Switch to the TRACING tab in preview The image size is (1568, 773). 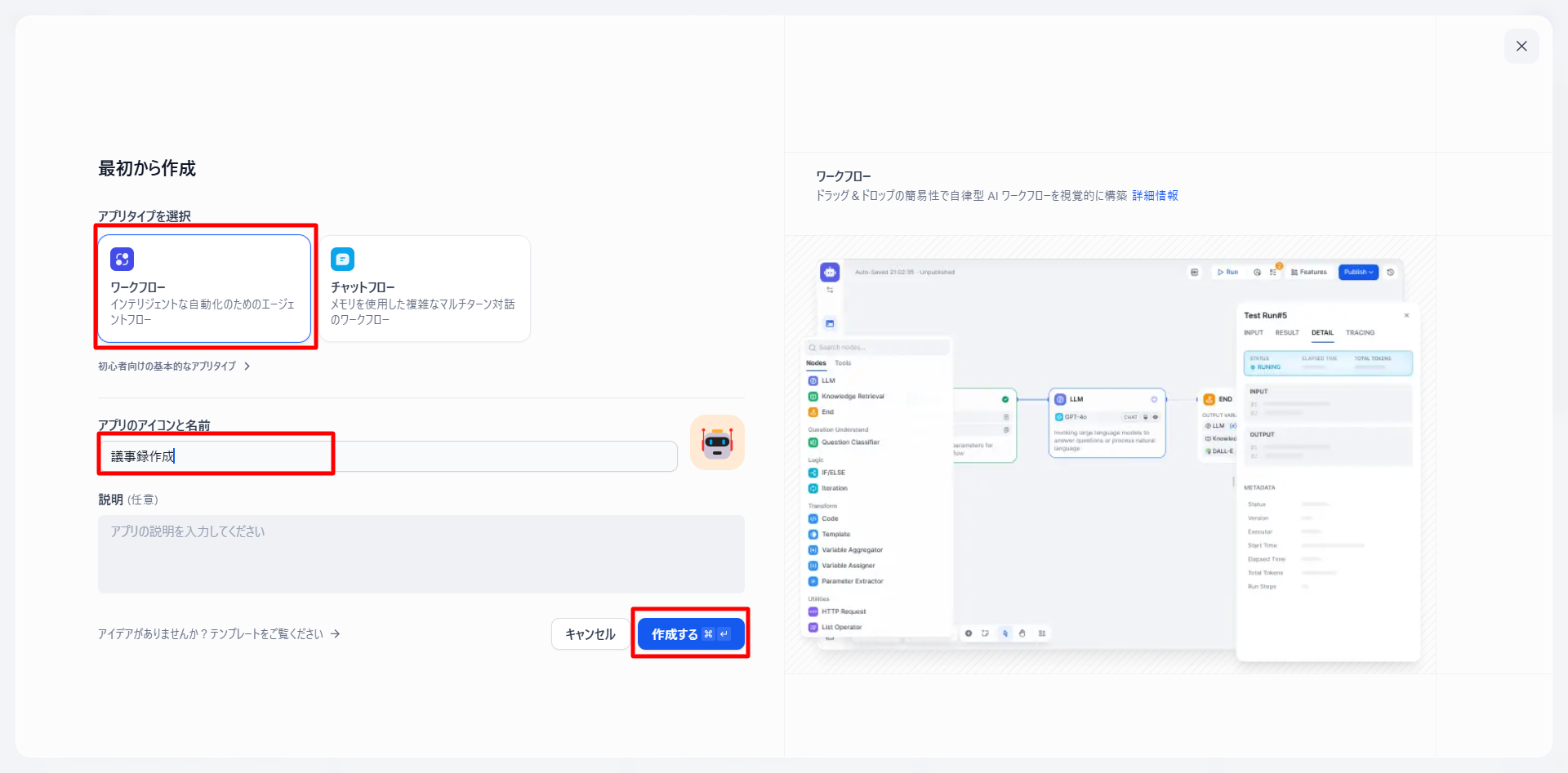[x=1360, y=333]
